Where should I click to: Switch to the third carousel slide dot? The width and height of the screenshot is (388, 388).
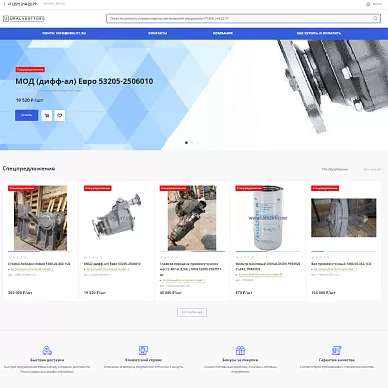pyautogui.click(x=198, y=143)
